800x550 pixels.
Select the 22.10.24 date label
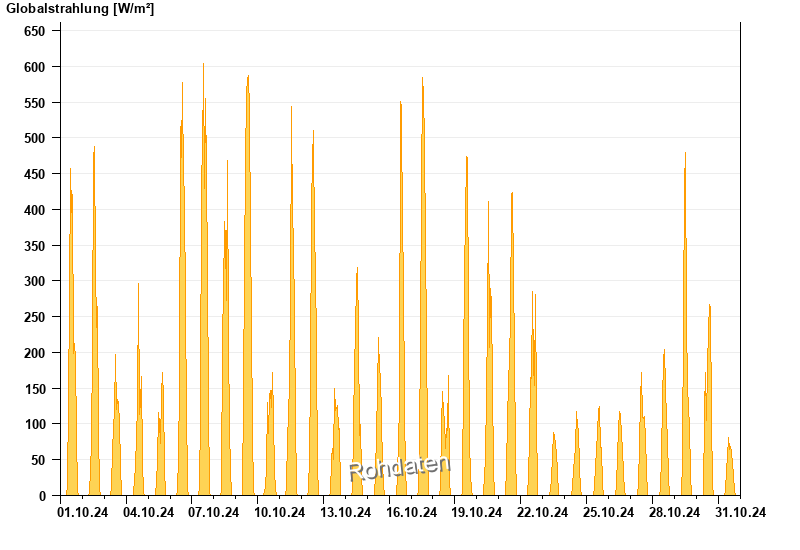(542, 512)
